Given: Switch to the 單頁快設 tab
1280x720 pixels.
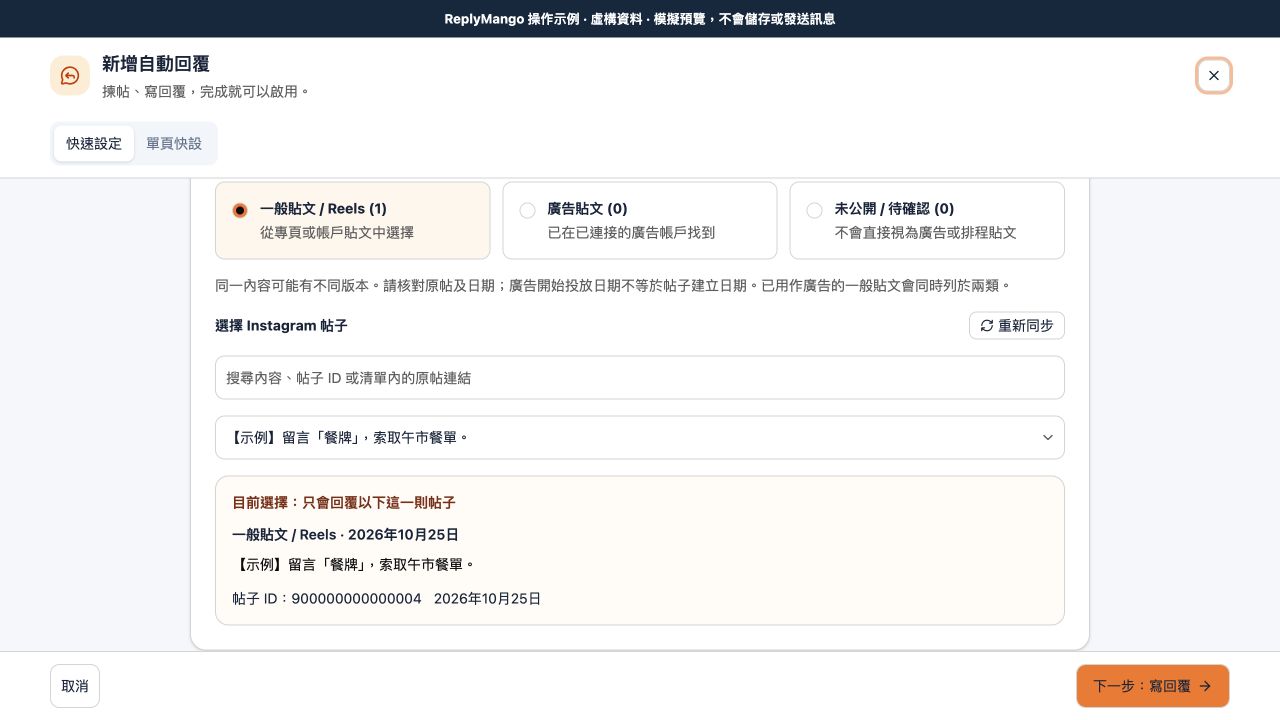Looking at the screenshot, I should 174,144.
